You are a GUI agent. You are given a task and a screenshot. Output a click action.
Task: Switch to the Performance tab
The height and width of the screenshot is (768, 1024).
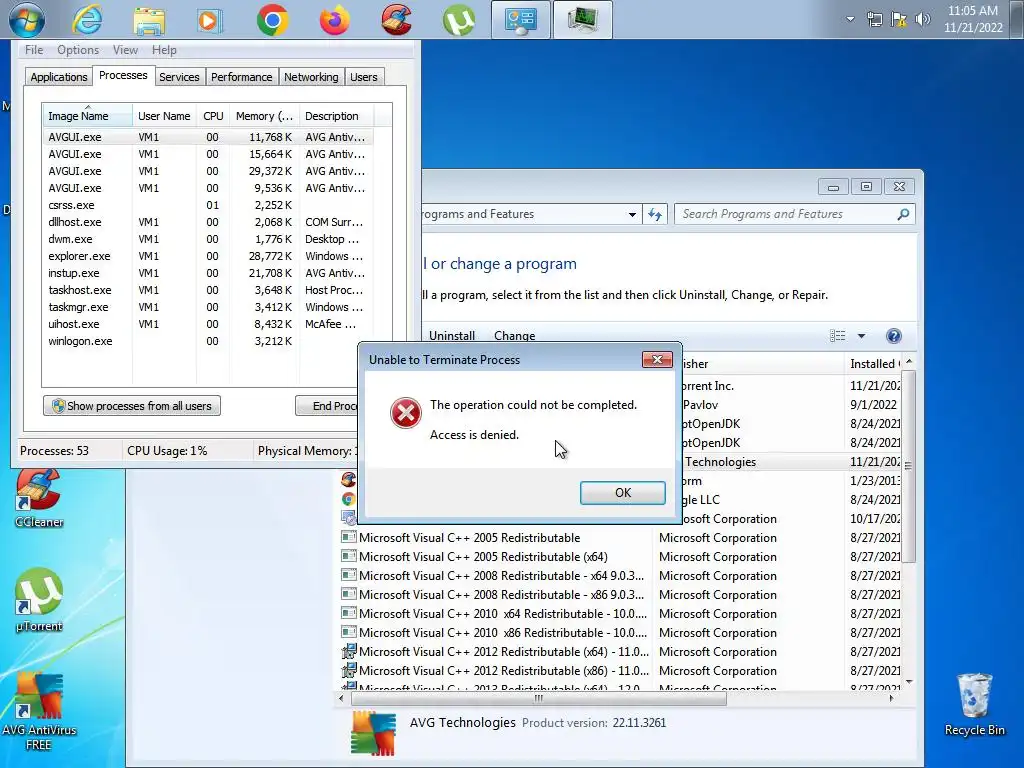[x=241, y=77]
